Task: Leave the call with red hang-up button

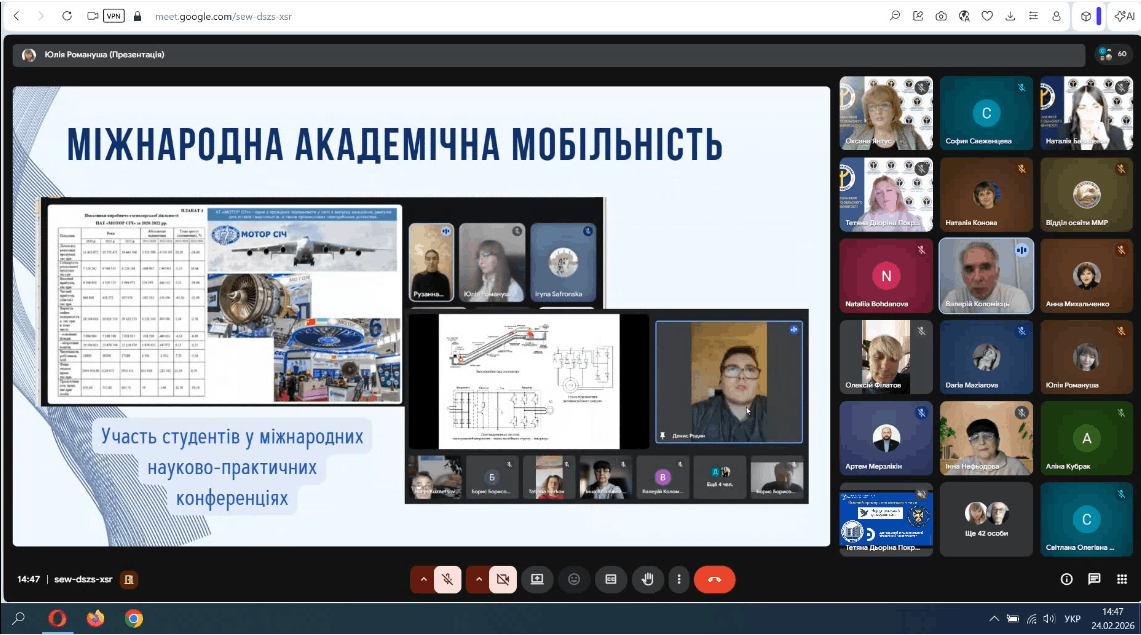Action: coord(714,579)
